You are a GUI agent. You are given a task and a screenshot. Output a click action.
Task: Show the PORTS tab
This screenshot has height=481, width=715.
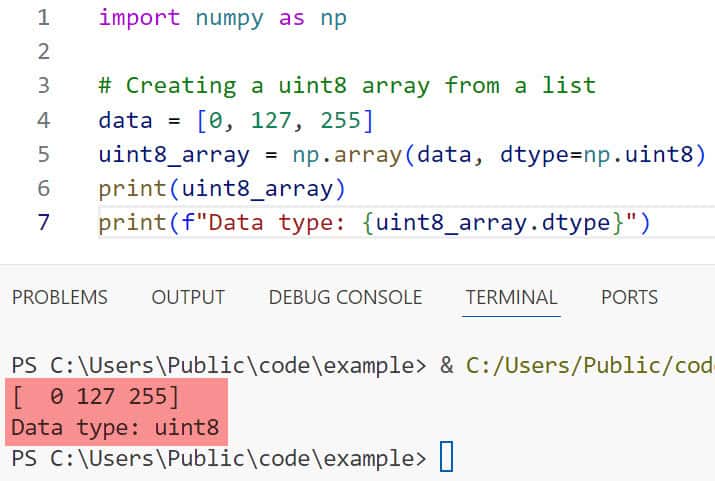click(x=629, y=297)
